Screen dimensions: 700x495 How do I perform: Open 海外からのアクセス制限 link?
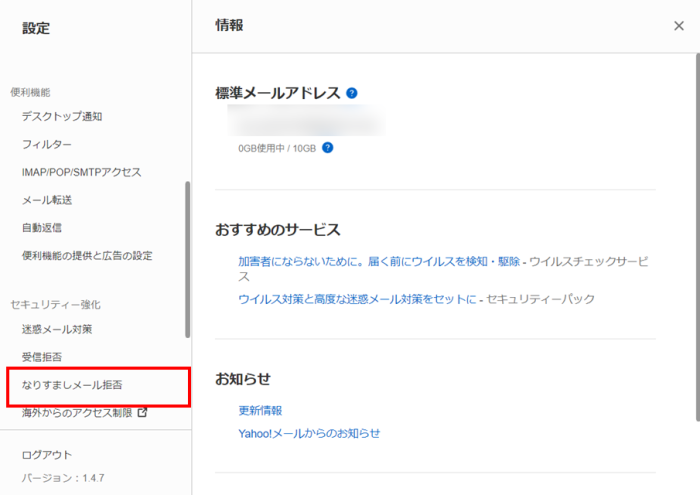click(x=76, y=412)
